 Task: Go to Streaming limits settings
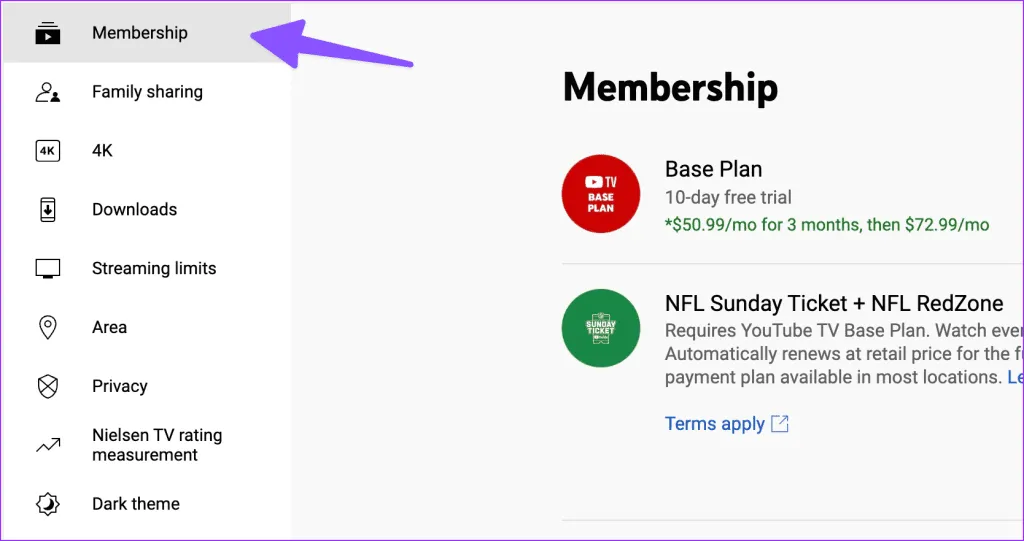154,269
